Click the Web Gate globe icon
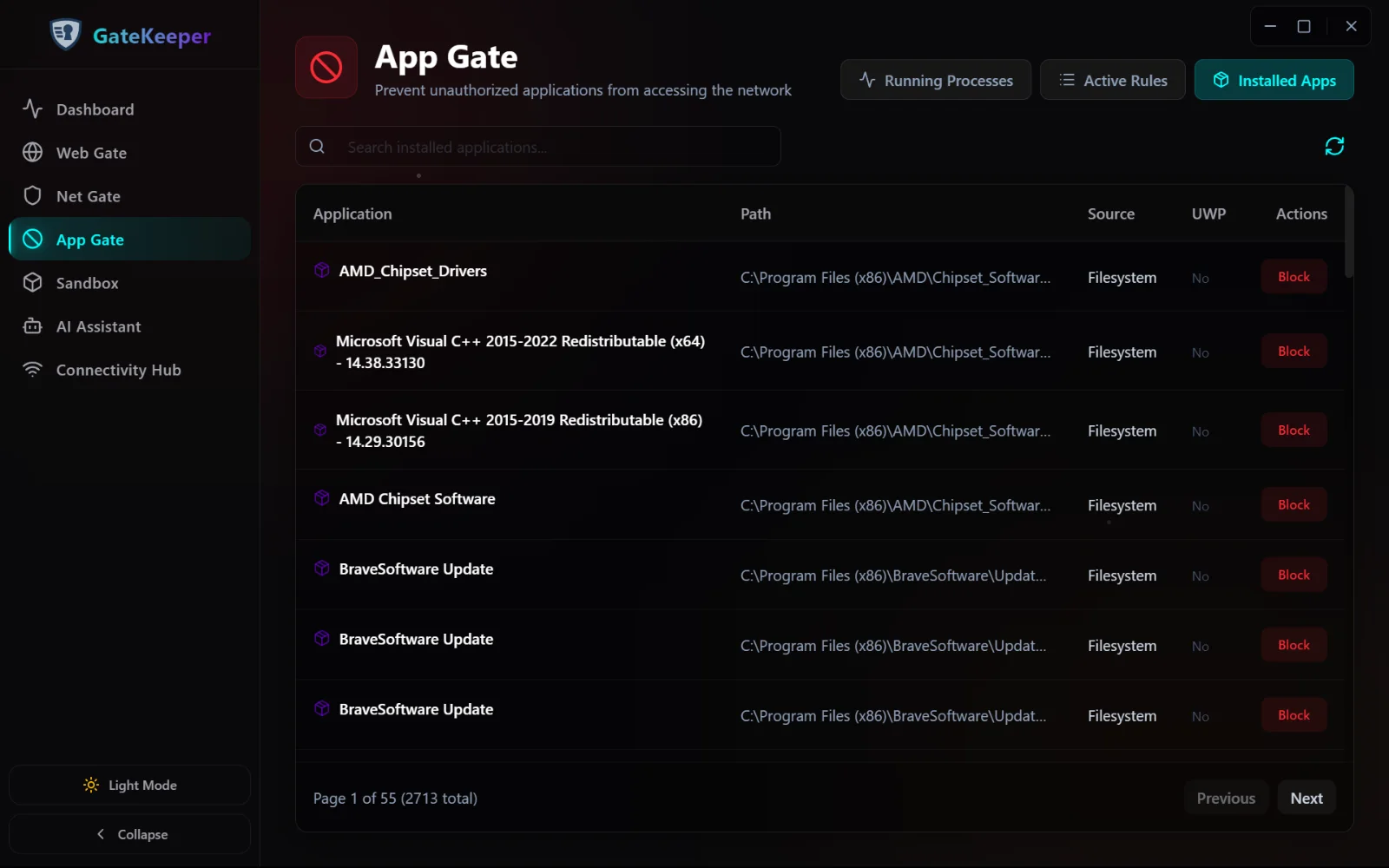The image size is (1389, 868). (33, 152)
